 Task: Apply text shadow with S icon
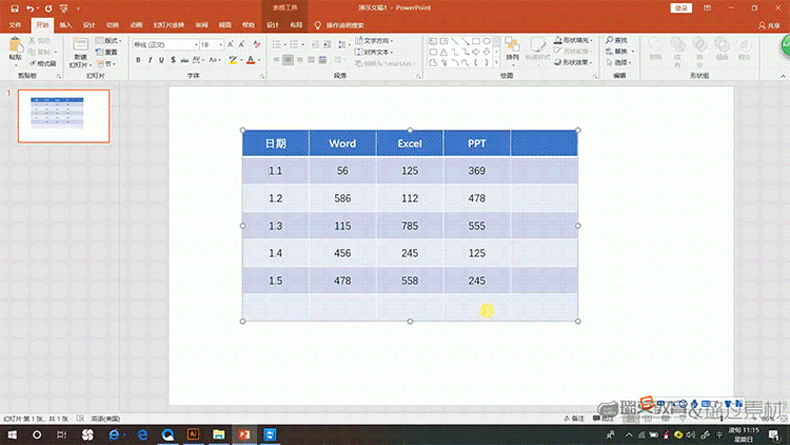pos(173,60)
